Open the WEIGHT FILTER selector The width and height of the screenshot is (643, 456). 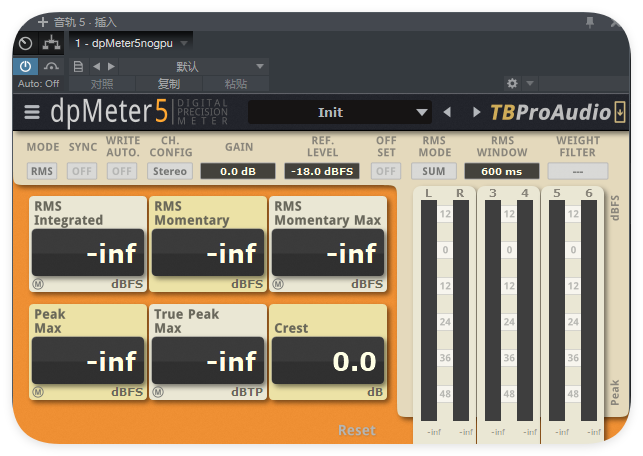[x=578, y=171]
